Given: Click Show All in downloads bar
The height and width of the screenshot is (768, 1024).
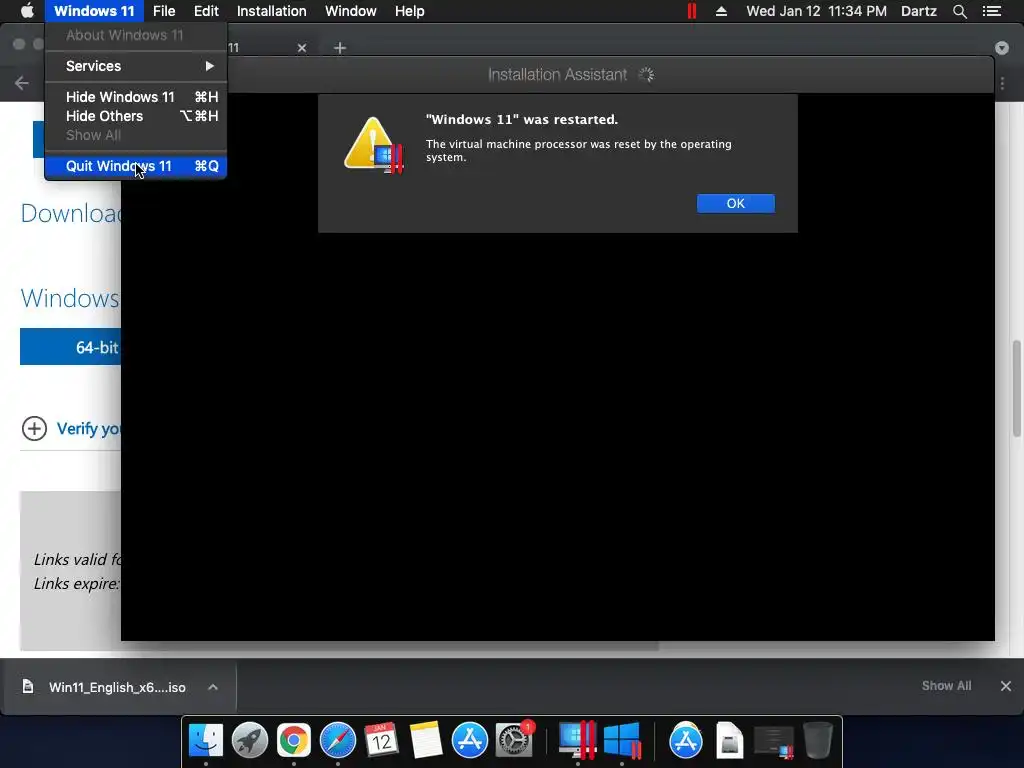Looking at the screenshot, I should (946, 686).
